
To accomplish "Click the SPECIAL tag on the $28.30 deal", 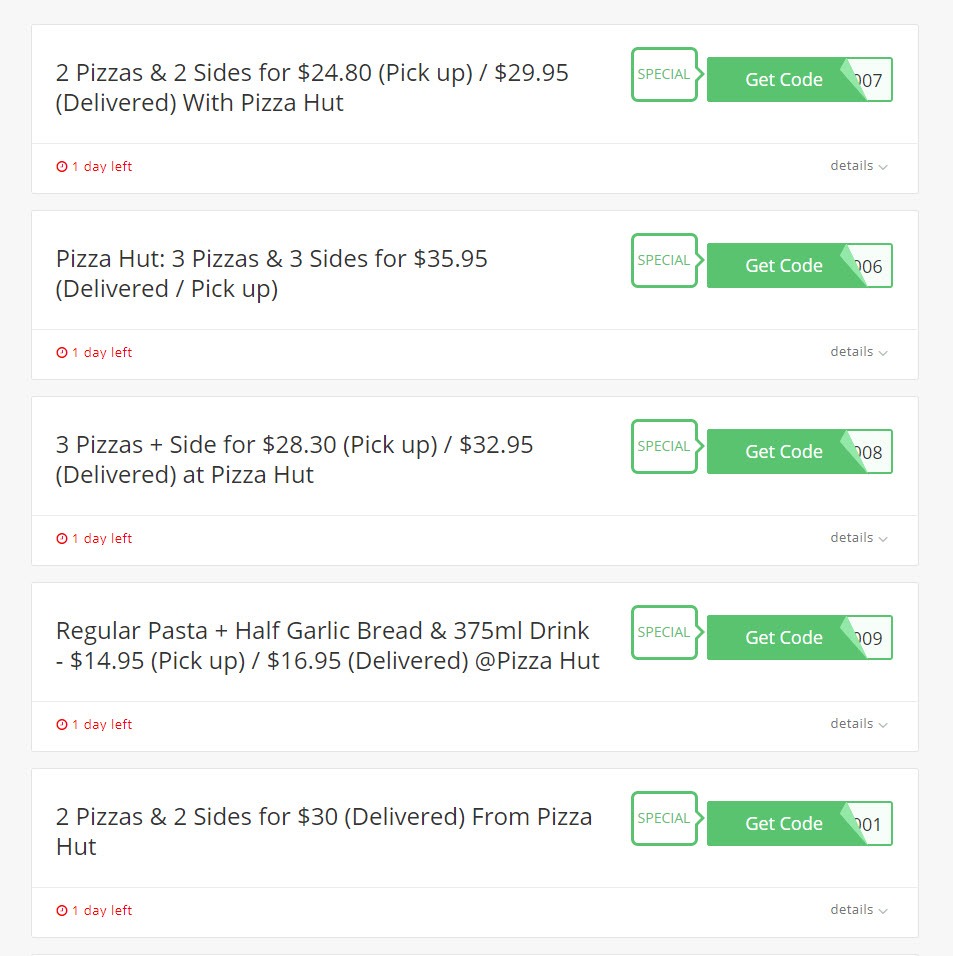I will (x=665, y=446).
